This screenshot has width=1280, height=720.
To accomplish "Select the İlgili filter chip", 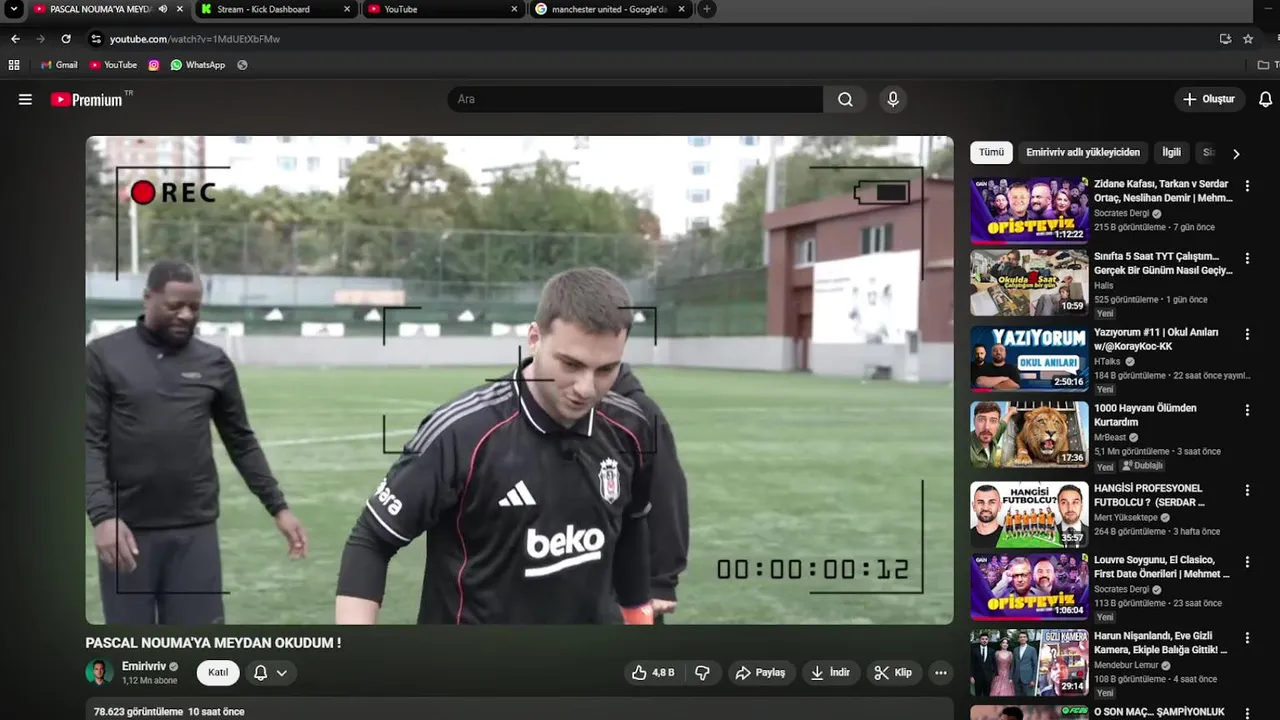I will pyautogui.click(x=1171, y=153).
